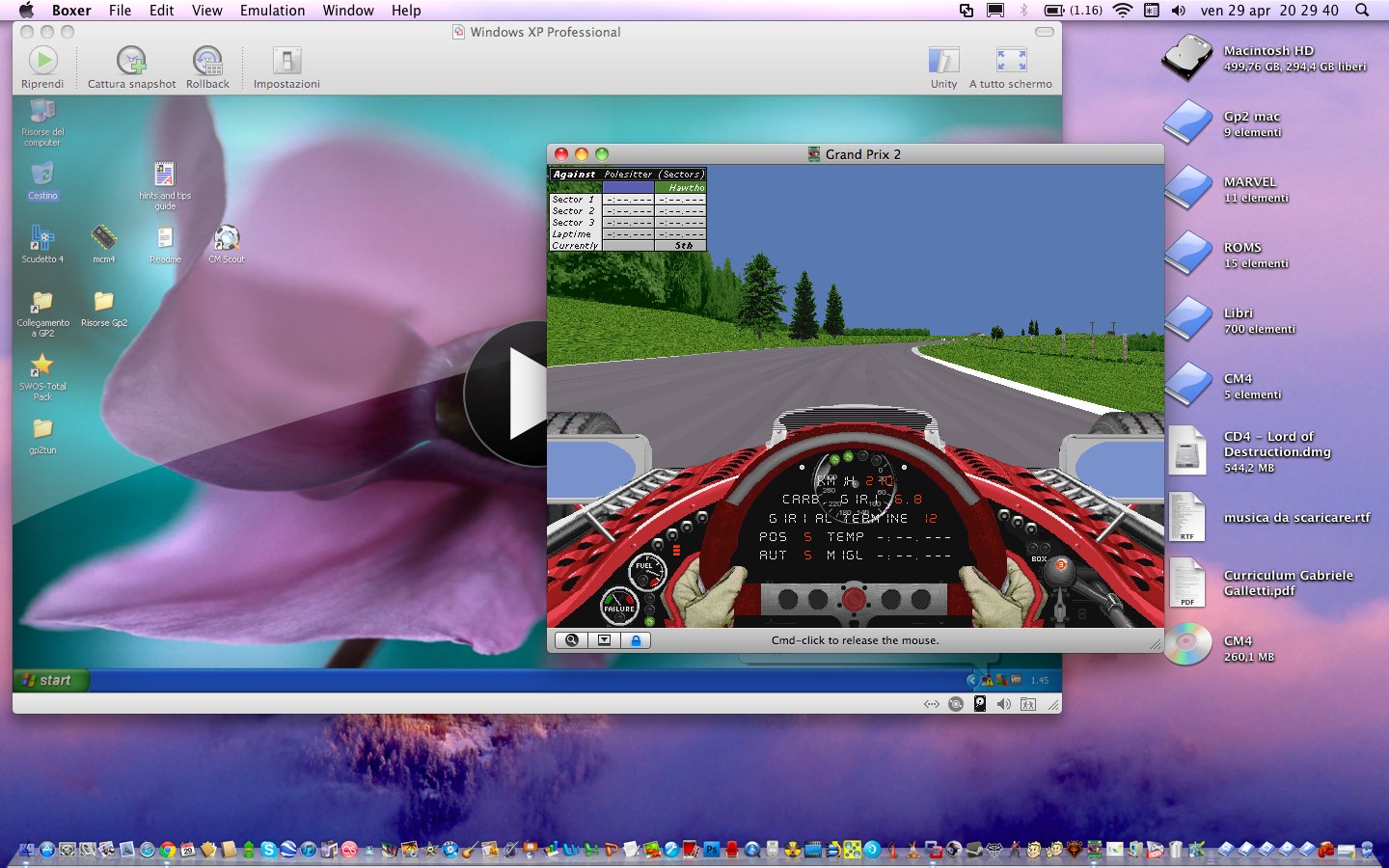Toggle the VM CD/DVD drive icon

956,704
